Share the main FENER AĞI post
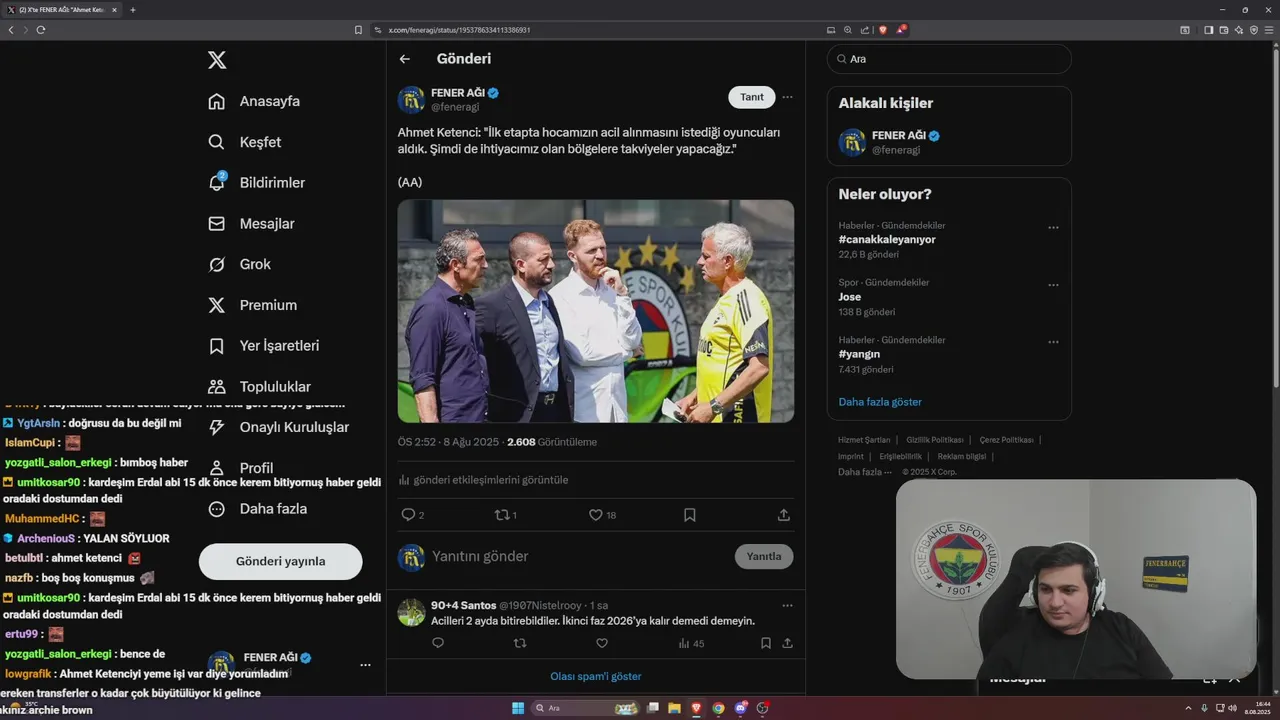 pyautogui.click(x=784, y=515)
